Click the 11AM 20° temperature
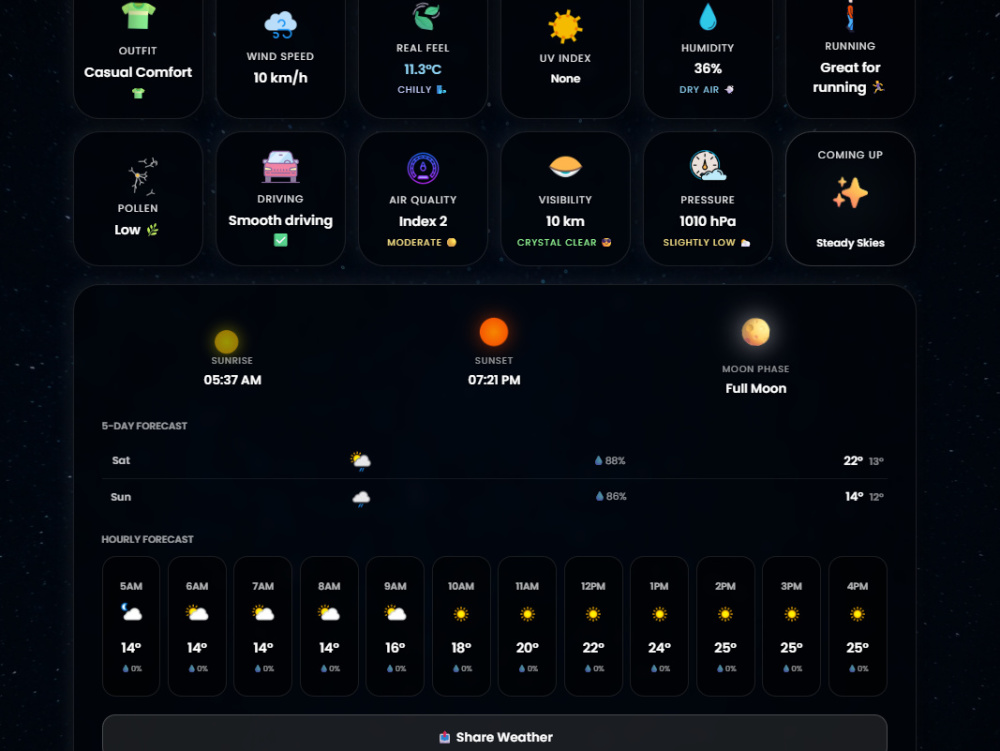This screenshot has width=1000, height=751. [x=527, y=648]
